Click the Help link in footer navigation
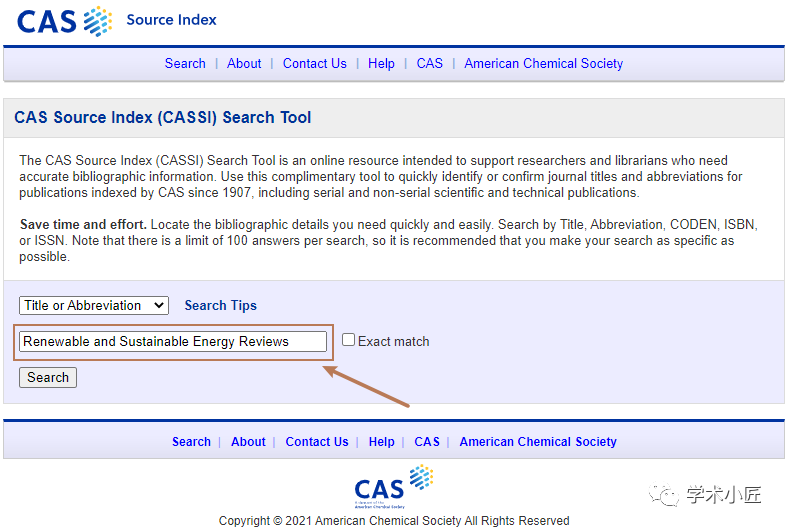787x529 pixels. click(381, 442)
